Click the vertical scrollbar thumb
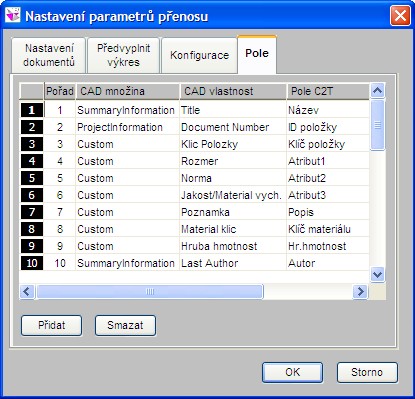415x399 pixels. (x=378, y=125)
